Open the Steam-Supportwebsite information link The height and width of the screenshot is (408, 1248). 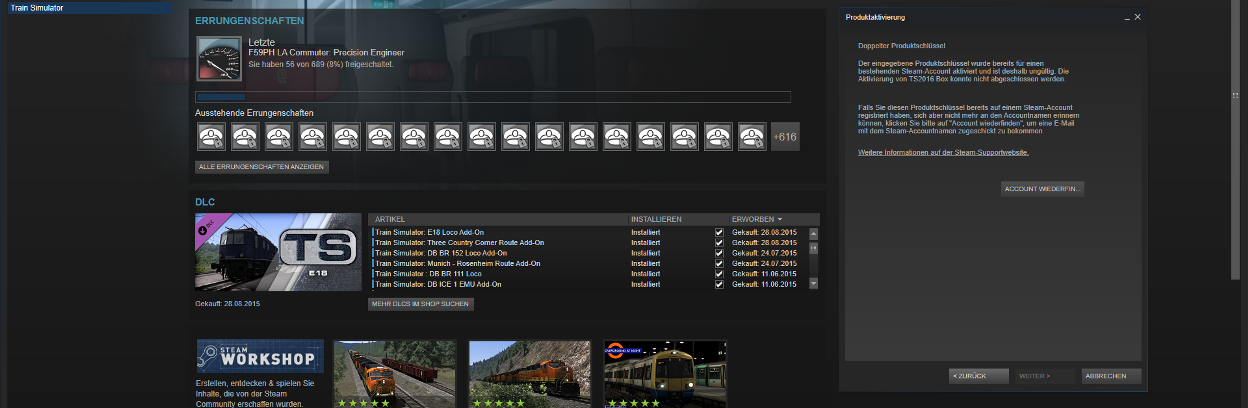pyautogui.click(x=943, y=152)
